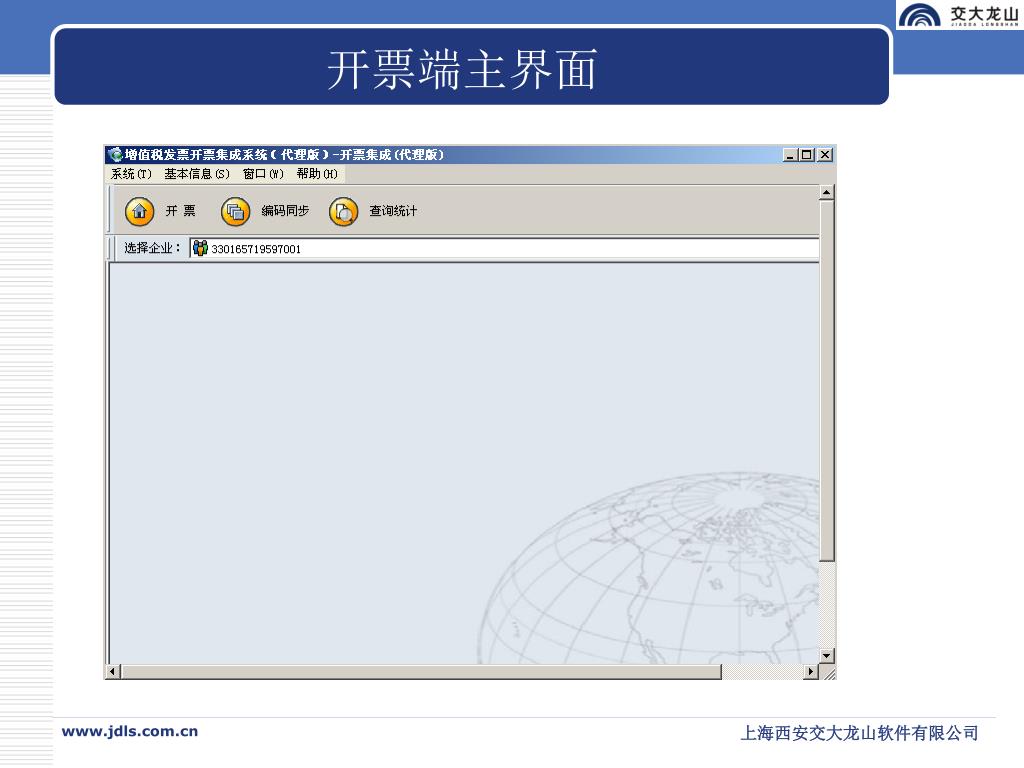Close the 开票集成 window

825,155
